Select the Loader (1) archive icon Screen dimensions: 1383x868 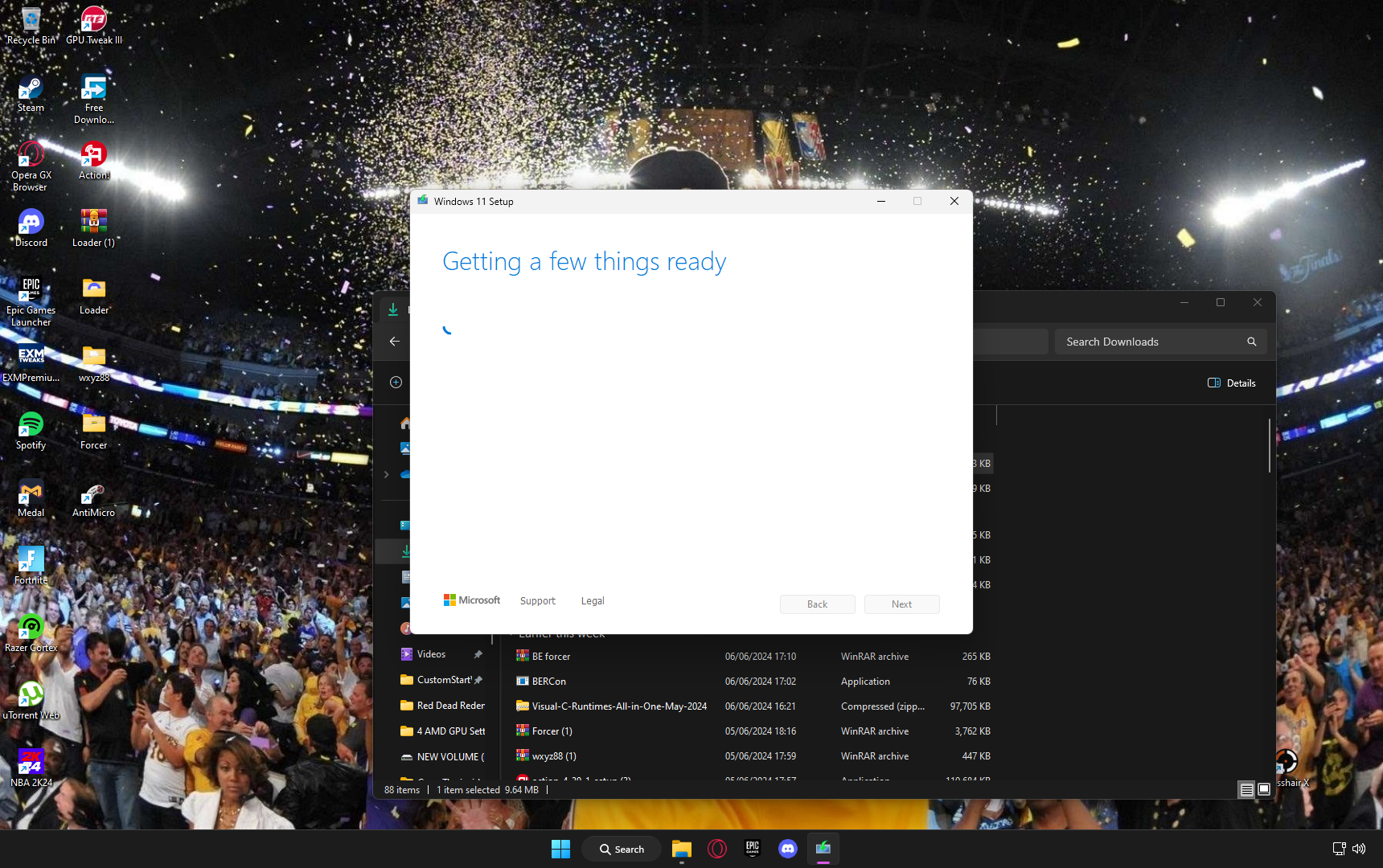(x=94, y=228)
